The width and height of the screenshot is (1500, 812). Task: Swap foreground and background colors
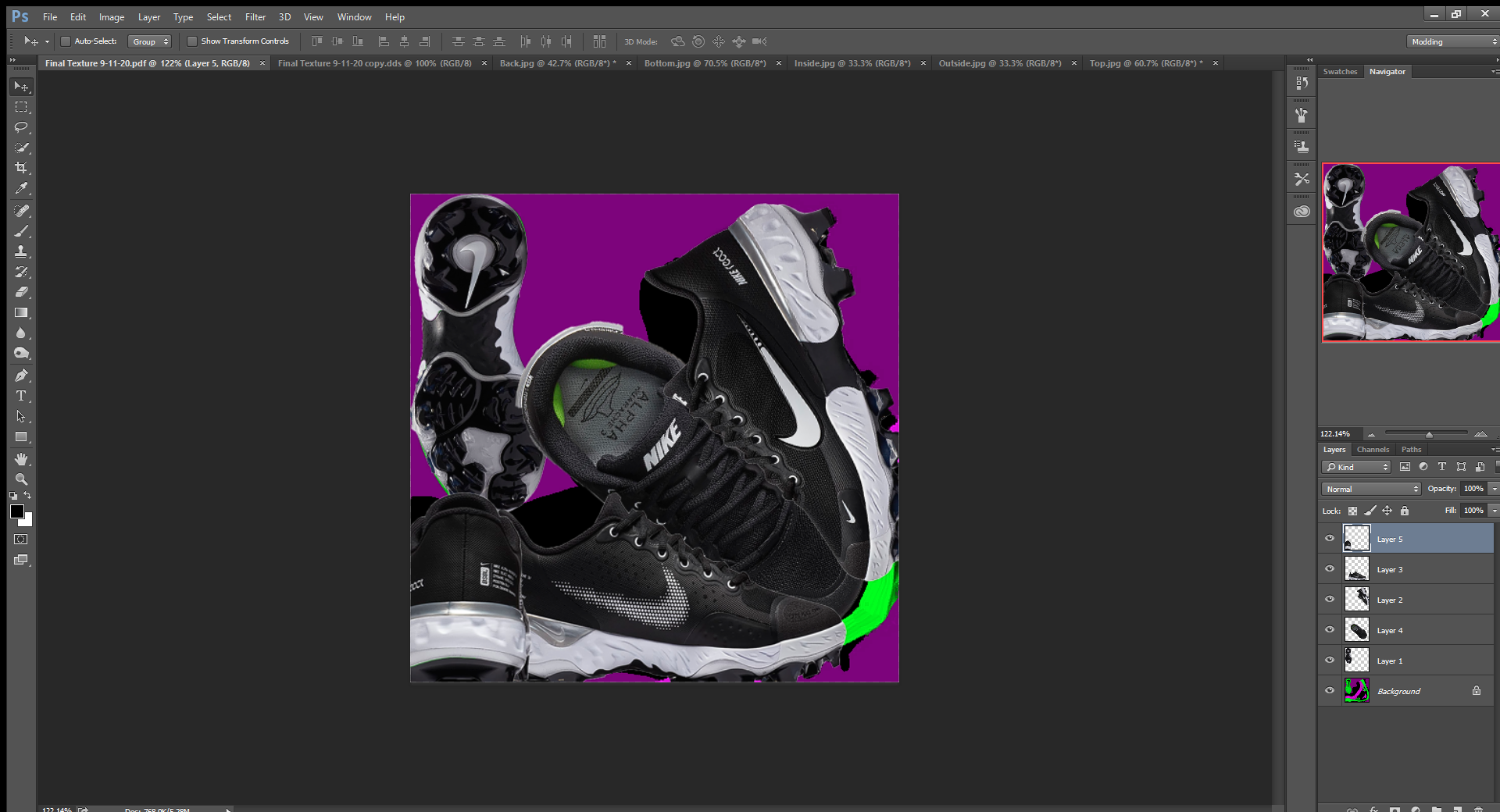pos(27,496)
